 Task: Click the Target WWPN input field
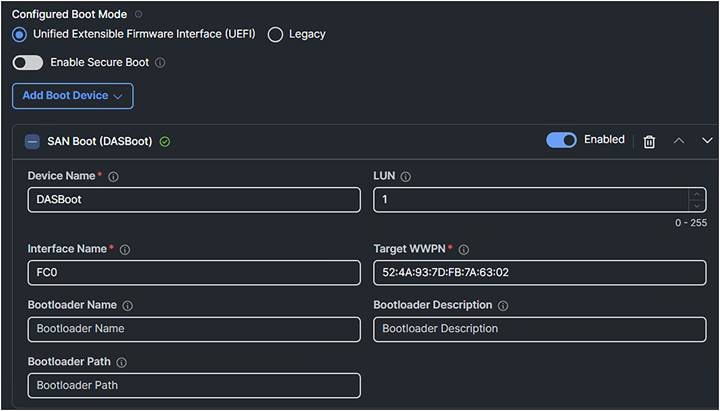coord(539,273)
